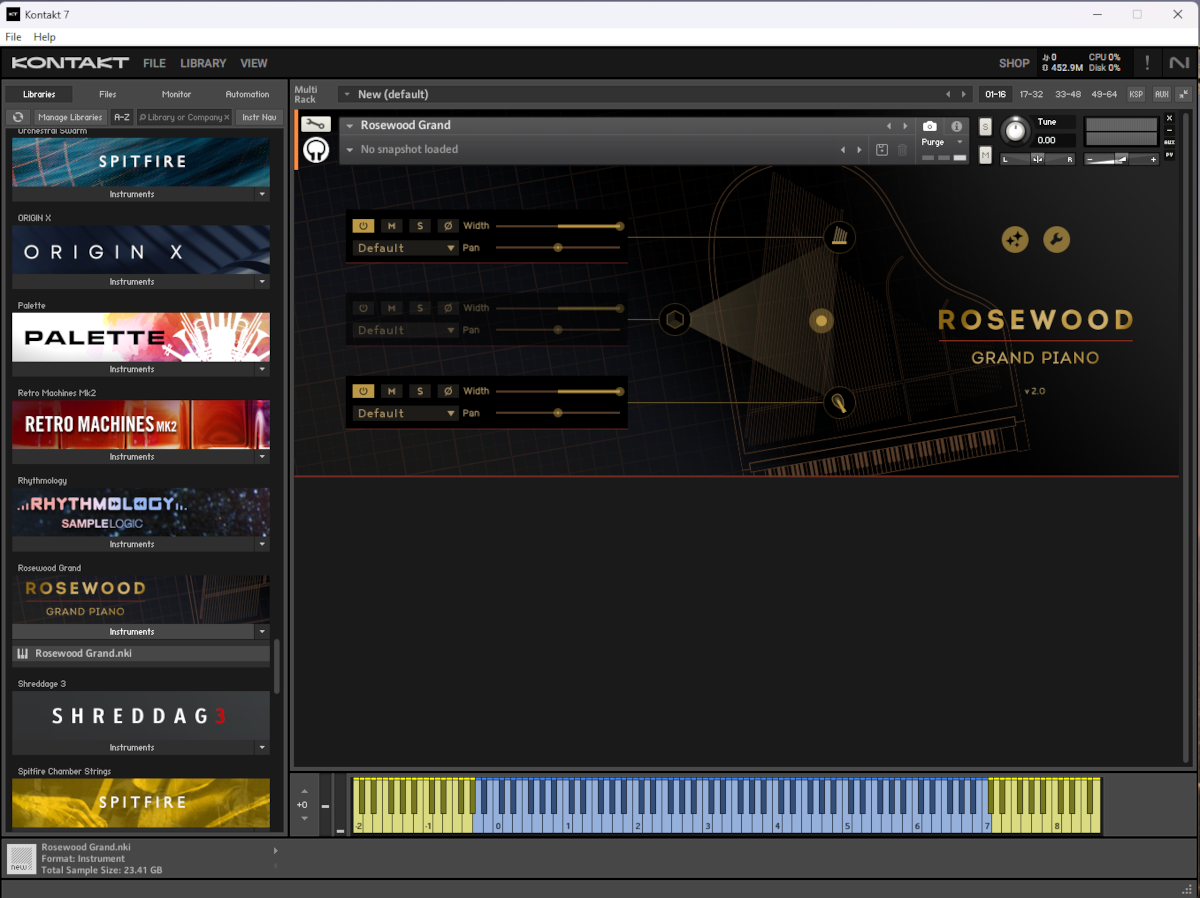Open the instrument info icon
The width and height of the screenshot is (1200, 898).
(956, 126)
